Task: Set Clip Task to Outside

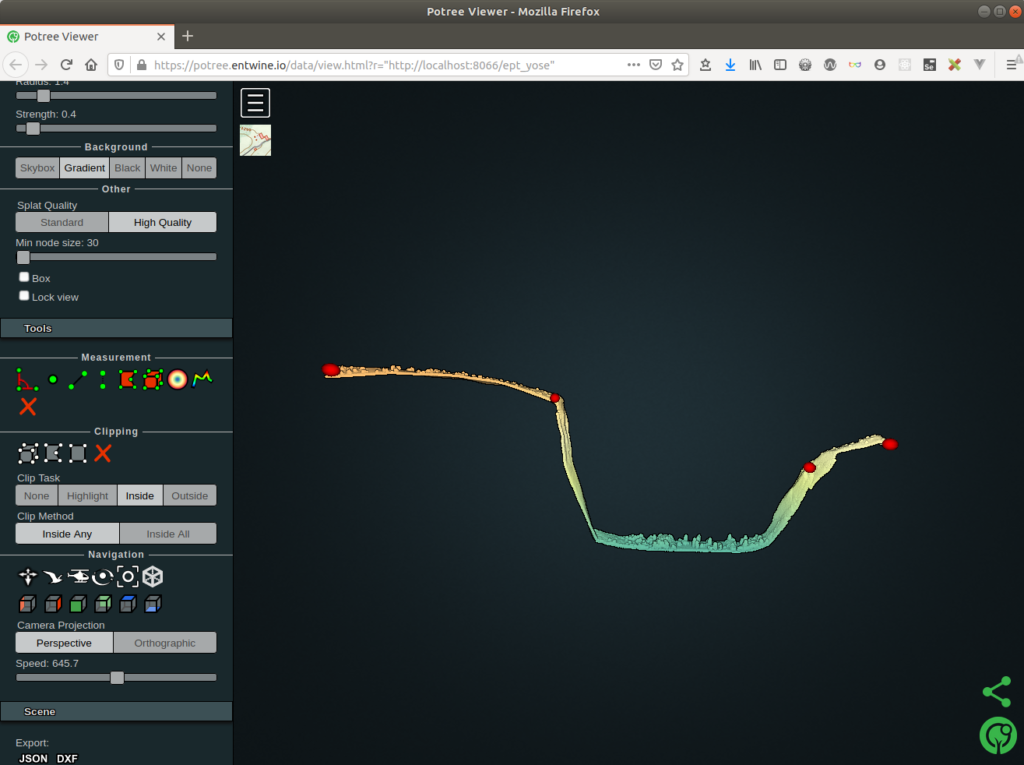Action: click(x=192, y=495)
